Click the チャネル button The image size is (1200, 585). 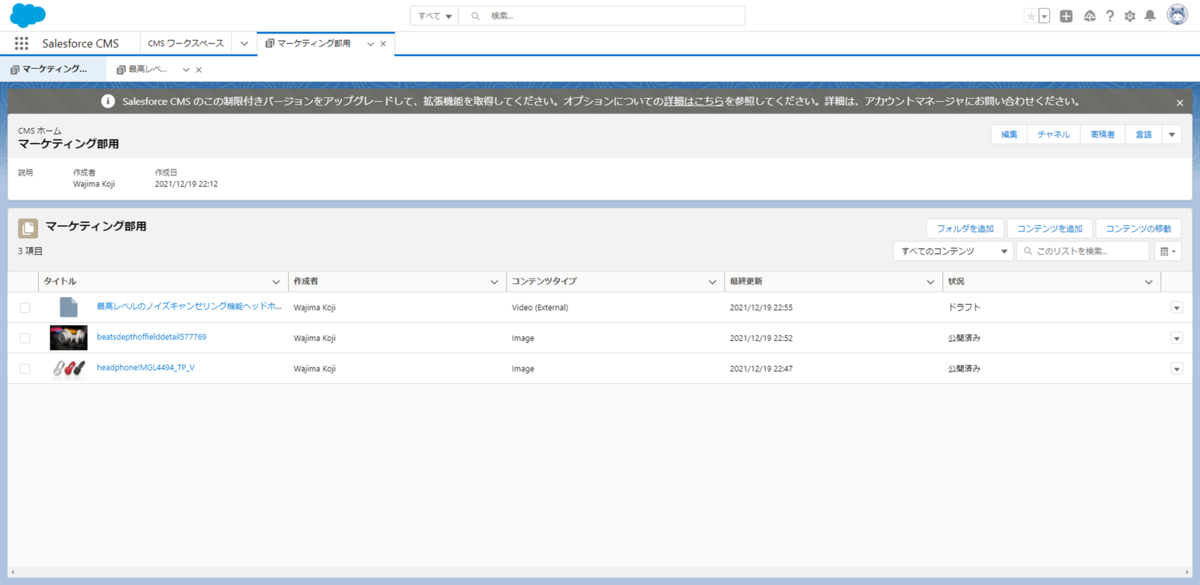[x=1054, y=134]
